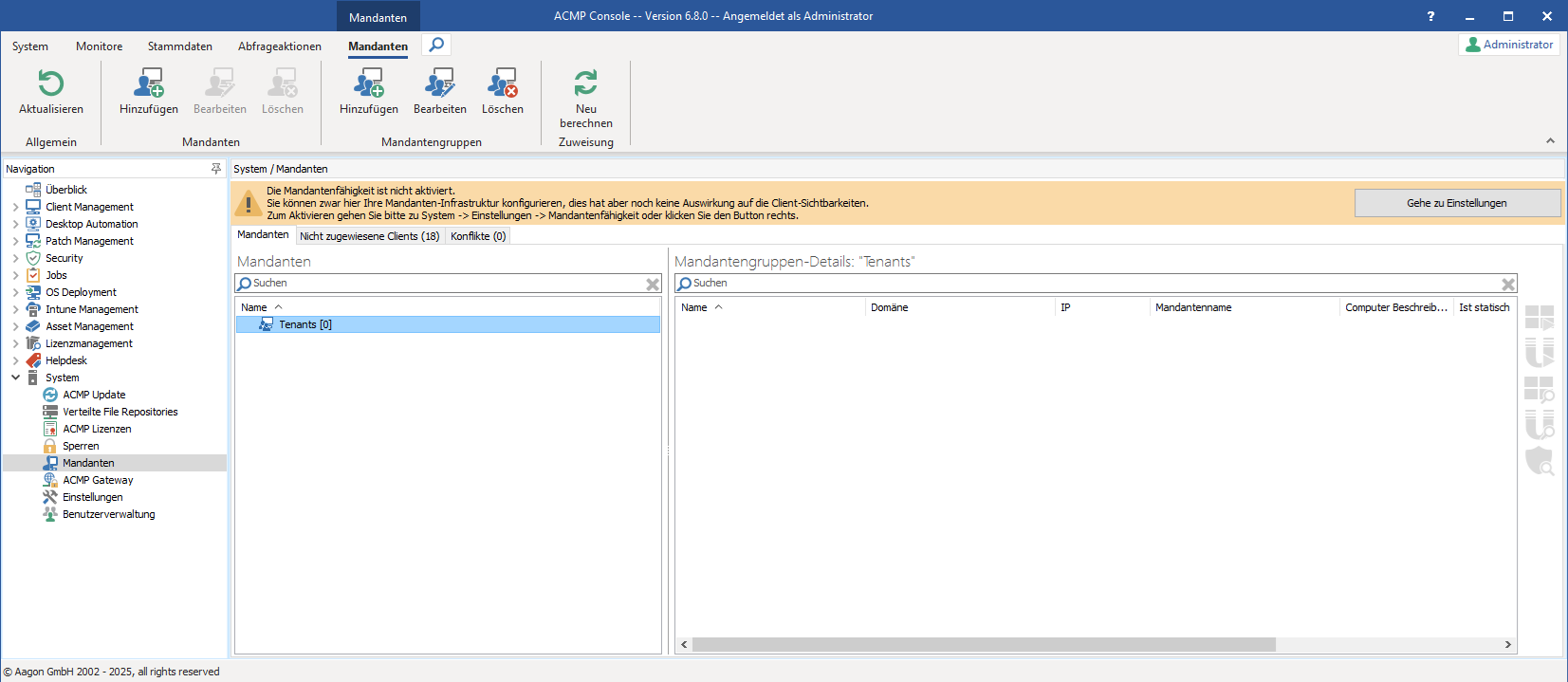This screenshot has width=1568, height=682.
Task: Clear the Mandanten search field
Action: pos(653,284)
